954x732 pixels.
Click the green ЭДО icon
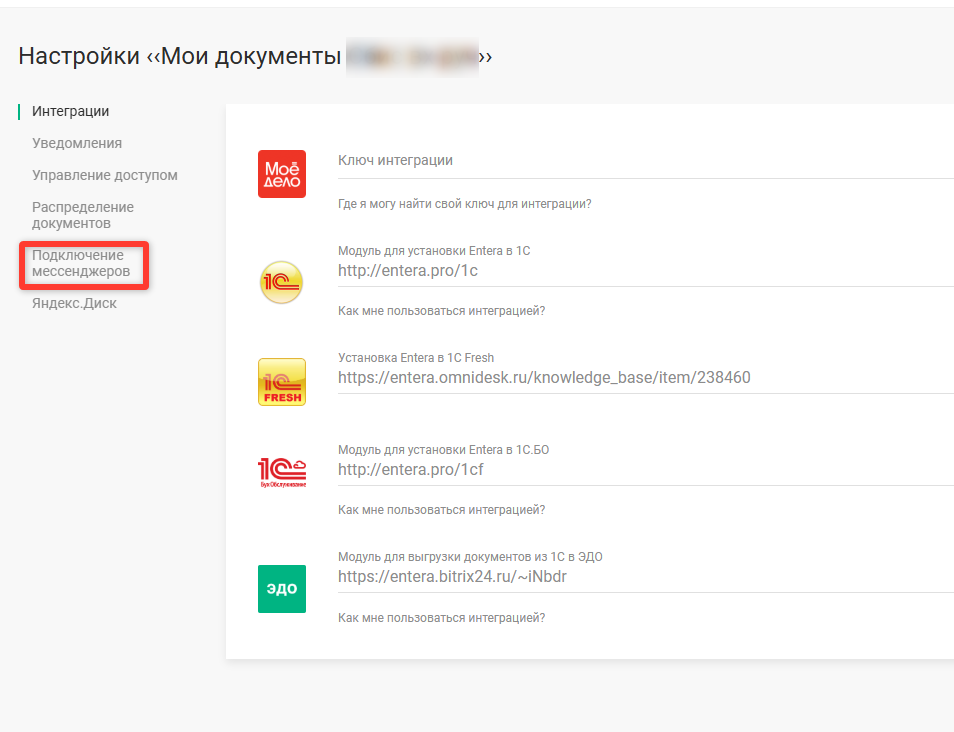click(282, 589)
